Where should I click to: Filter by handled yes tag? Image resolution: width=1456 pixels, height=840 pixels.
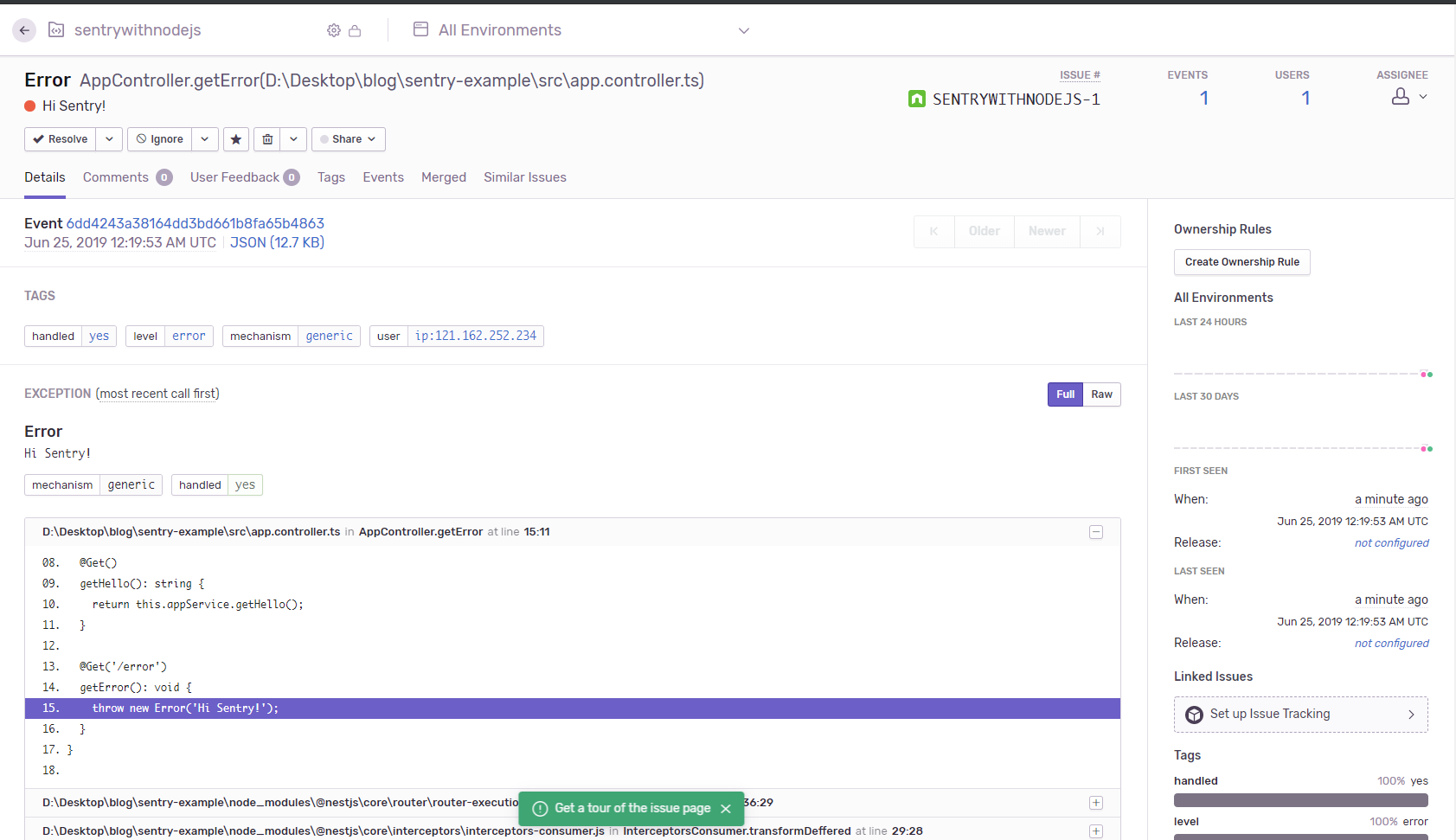click(70, 337)
